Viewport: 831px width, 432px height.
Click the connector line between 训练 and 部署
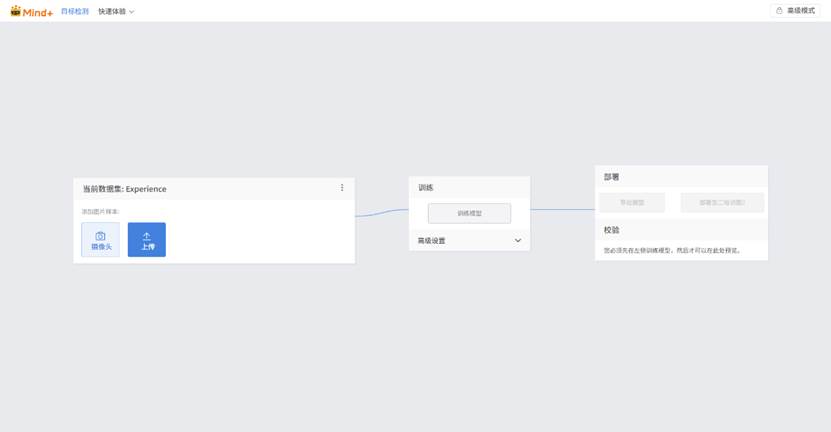tap(562, 209)
